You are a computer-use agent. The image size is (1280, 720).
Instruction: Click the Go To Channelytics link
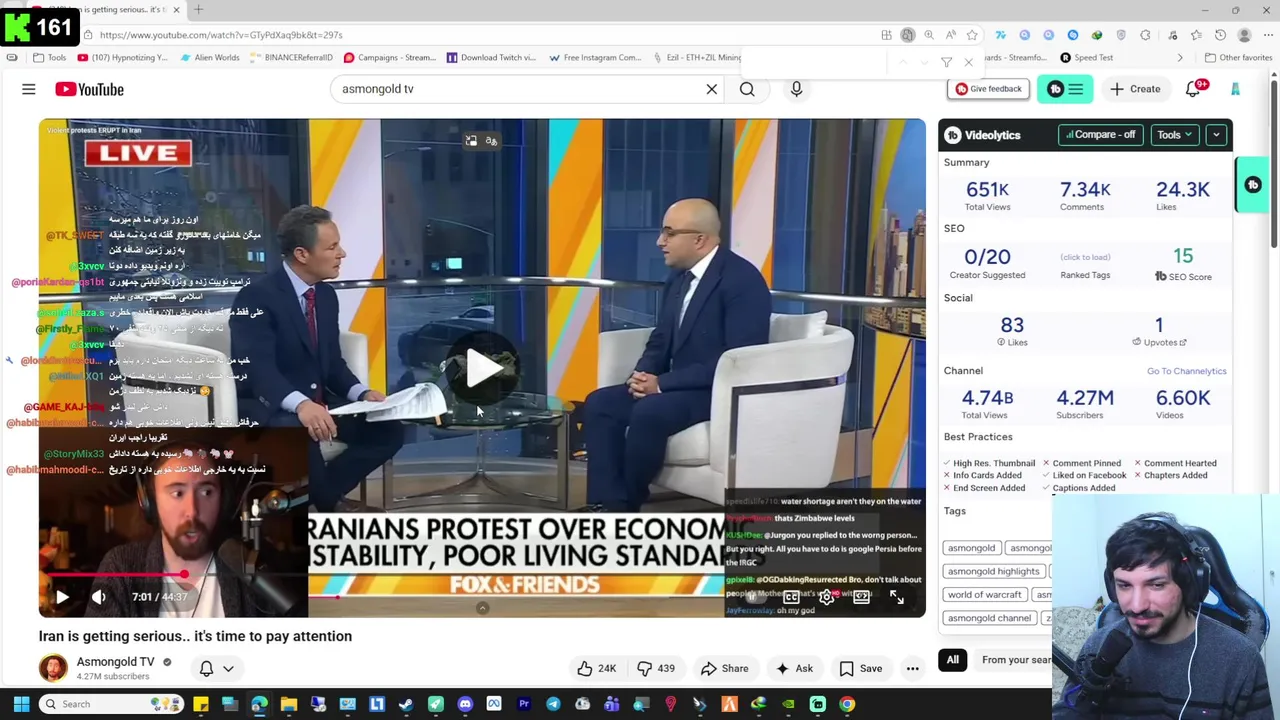click(x=1186, y=371)
